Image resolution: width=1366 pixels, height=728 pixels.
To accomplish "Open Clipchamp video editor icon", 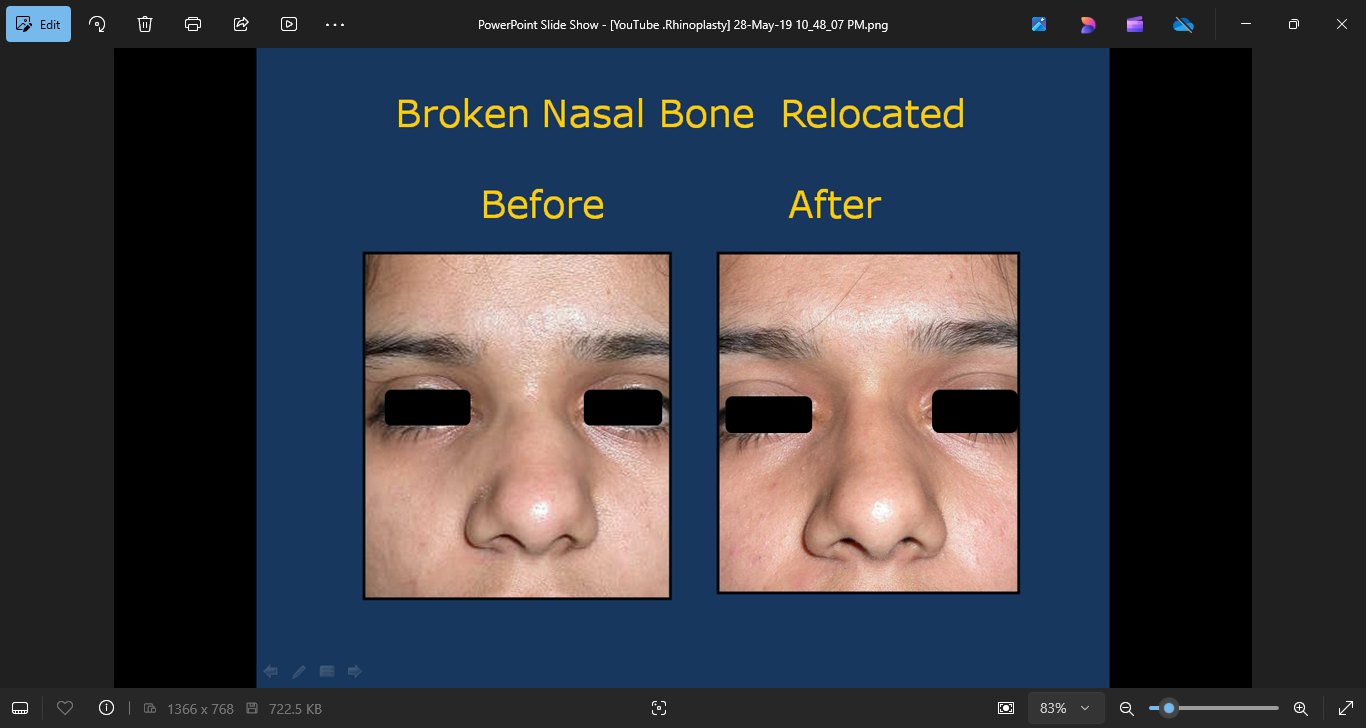I will [1135, 24].
